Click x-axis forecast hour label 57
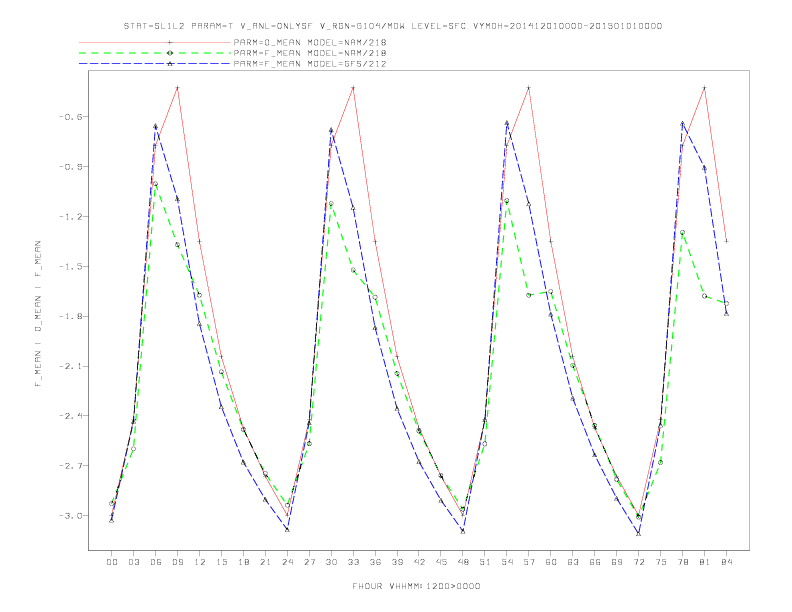 [x=529, y=562]
